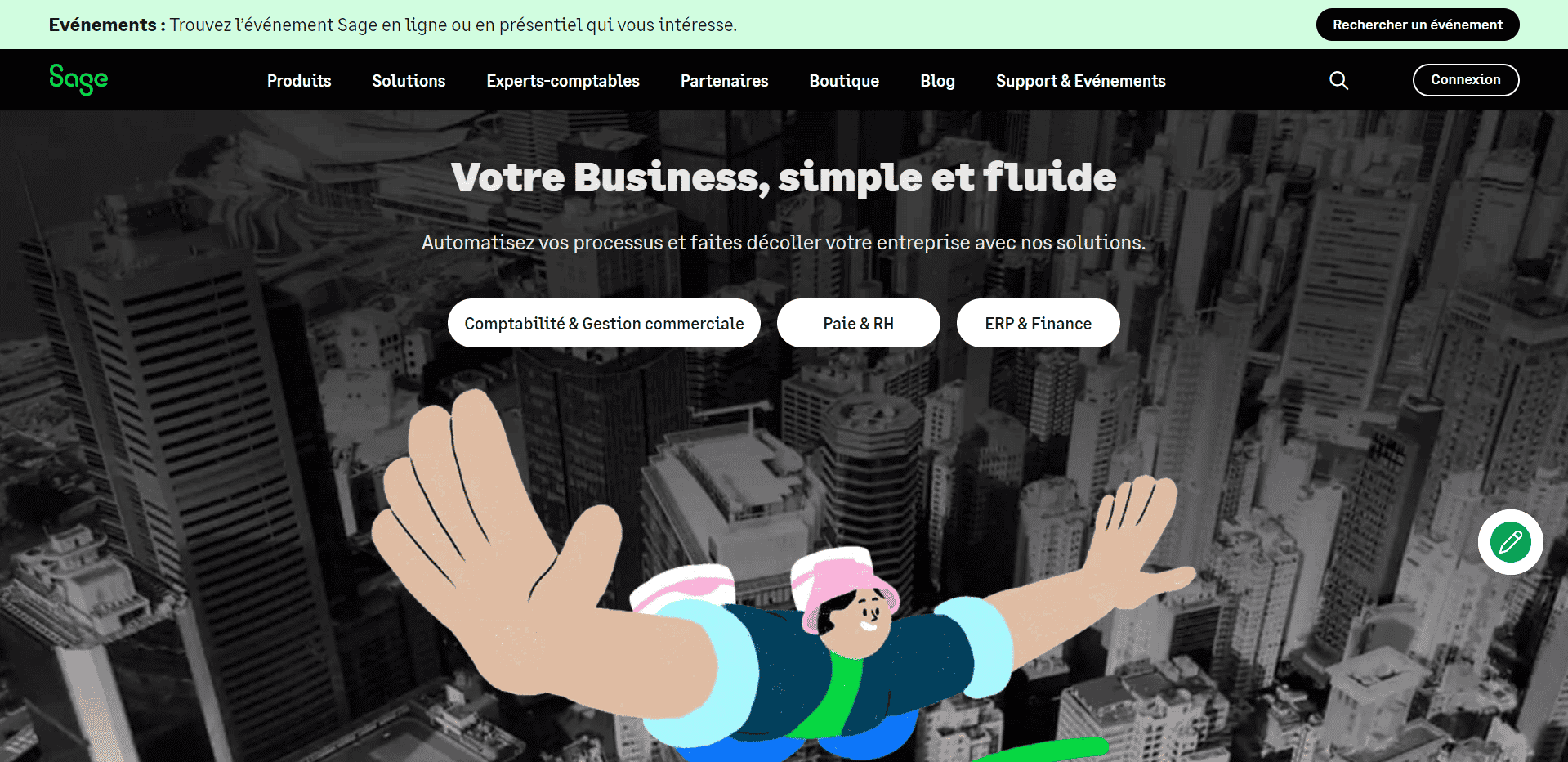Open the Blog link
Screen dimensions: 1568x762
click(x=937, y=81)
